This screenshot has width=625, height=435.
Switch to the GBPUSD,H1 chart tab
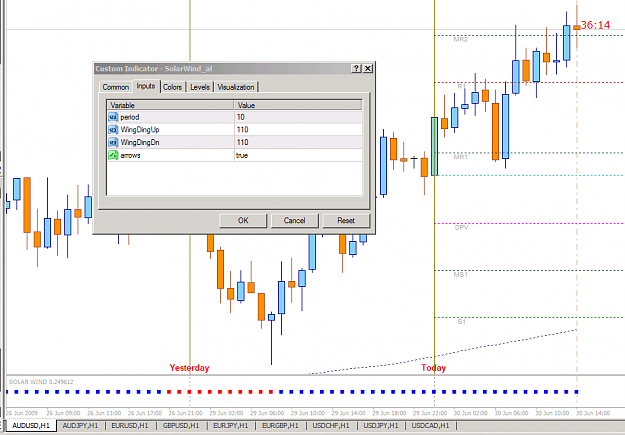[x=181, y=426]
